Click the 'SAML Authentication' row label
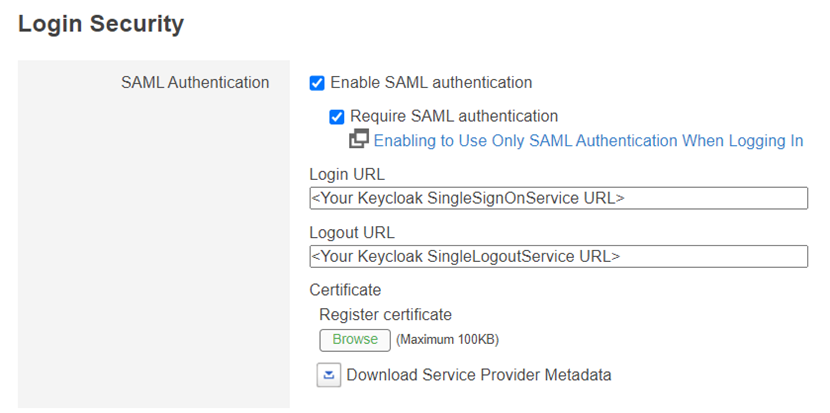Viewport: 830px width, 413px height. coord(195,83)
